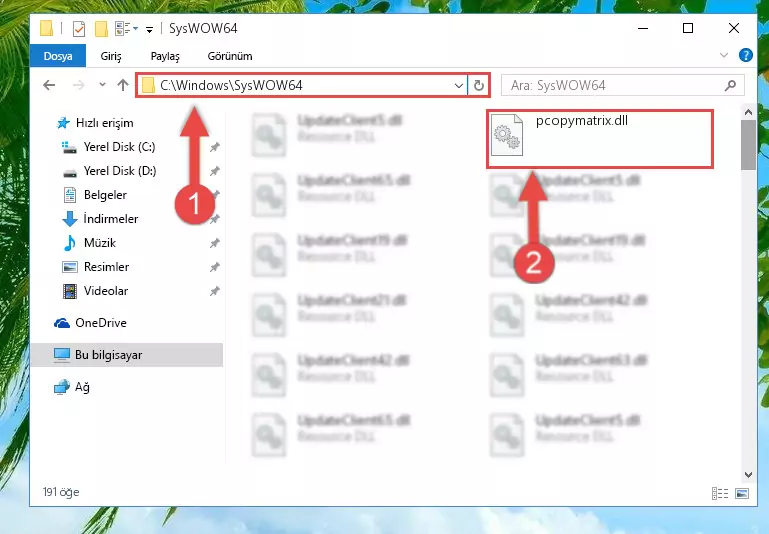Open the Dosya menu tab
The image size is (769, 534).
point(58,56)
